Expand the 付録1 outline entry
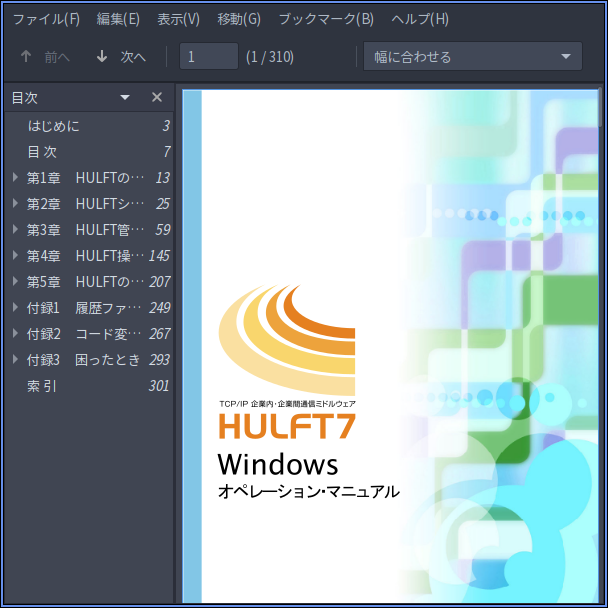Screen dimensions: 608x608 [15, 307]
